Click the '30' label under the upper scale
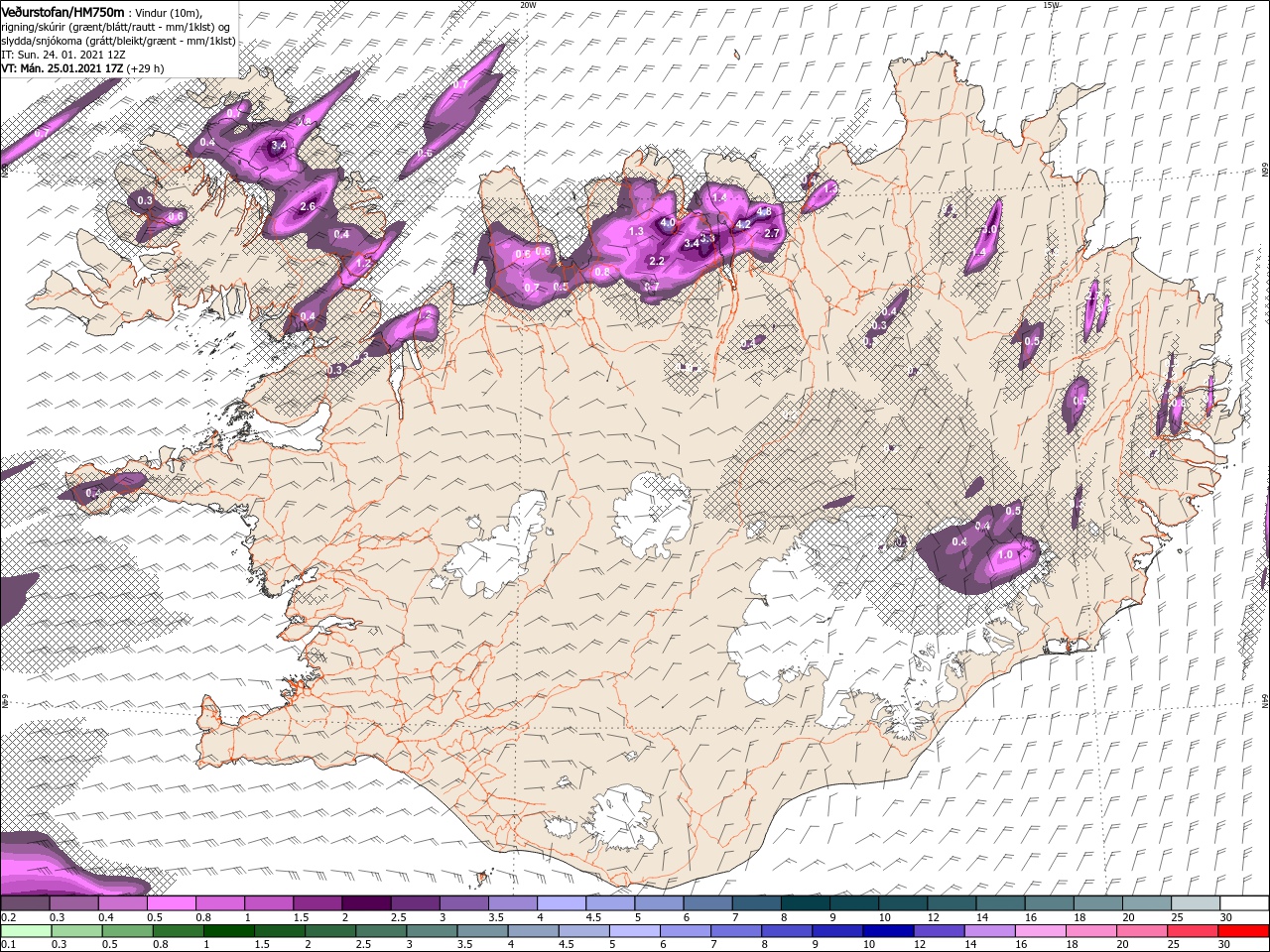This screenshot has height=952, width=1270. point(1226,917)
